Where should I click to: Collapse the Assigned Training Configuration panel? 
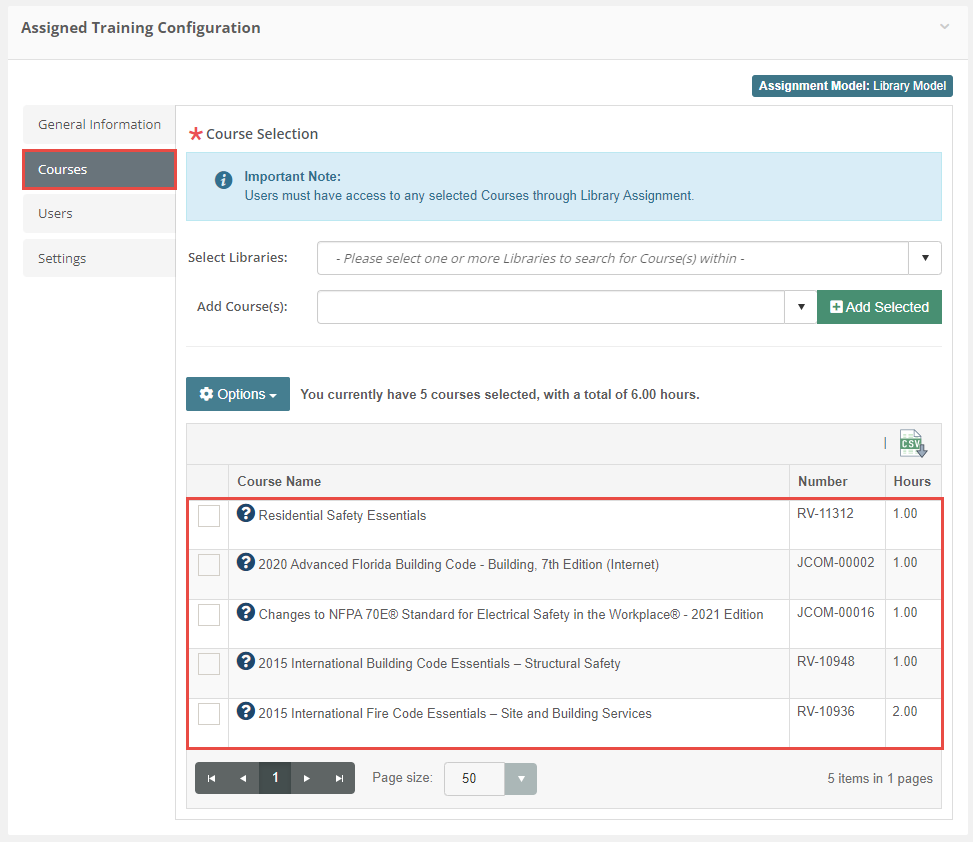click(x=944, y=27)
